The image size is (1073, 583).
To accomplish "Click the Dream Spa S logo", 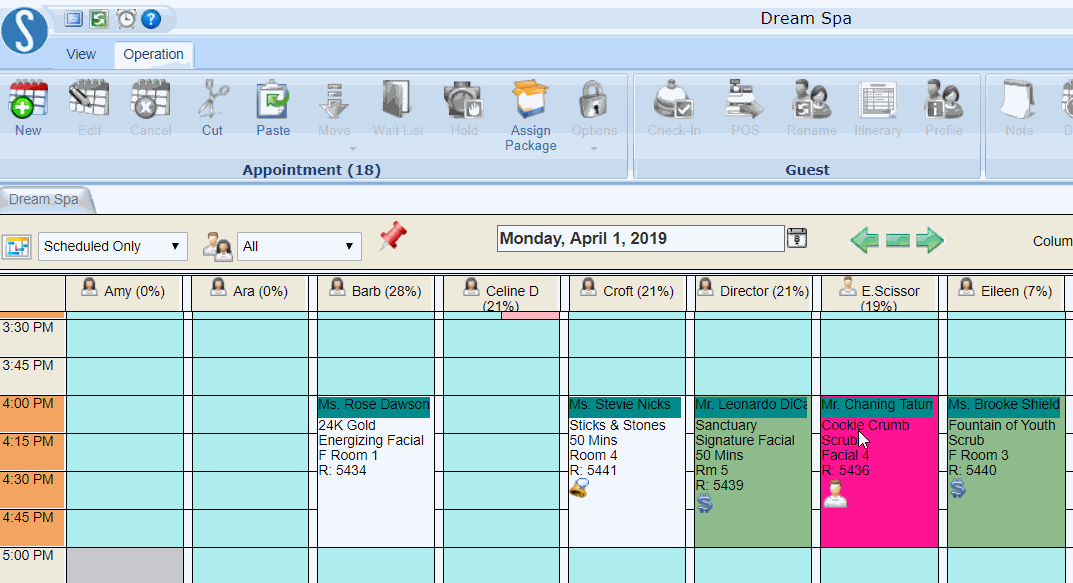I will pos(25,29).
